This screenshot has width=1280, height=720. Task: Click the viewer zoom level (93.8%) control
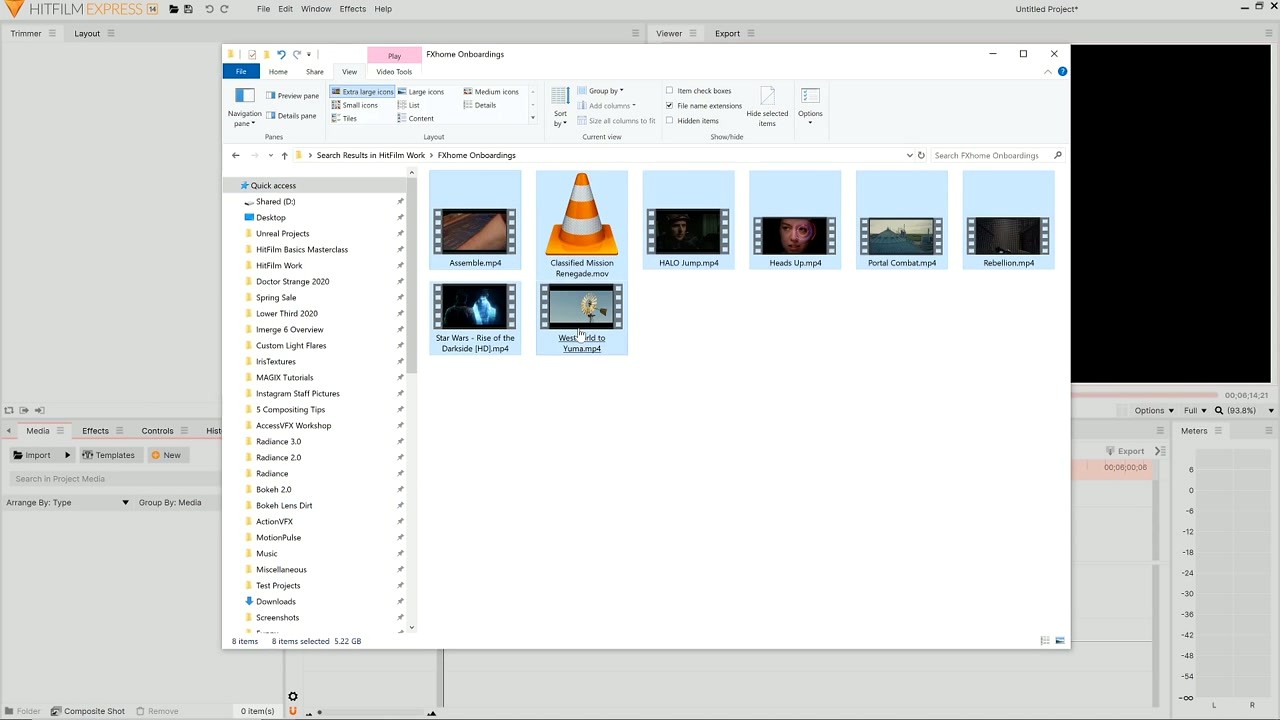1243,410
